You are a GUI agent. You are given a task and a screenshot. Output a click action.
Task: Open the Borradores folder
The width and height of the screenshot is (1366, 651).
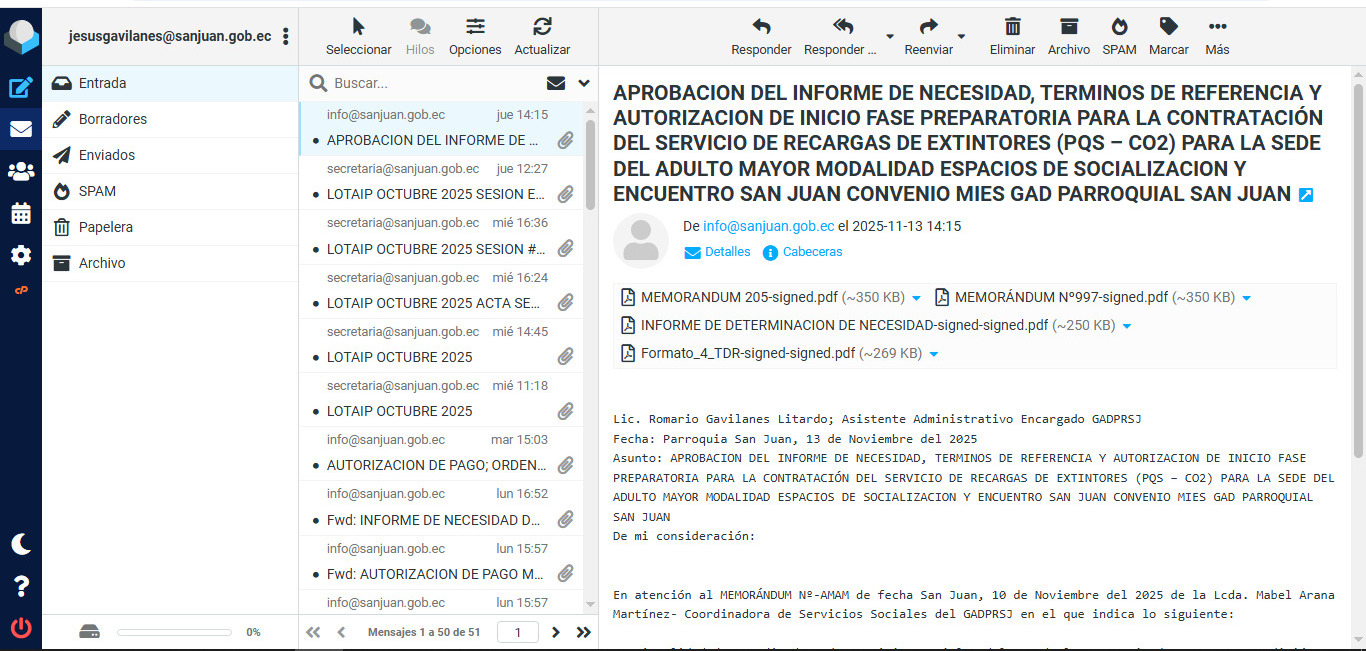[113, 119]
